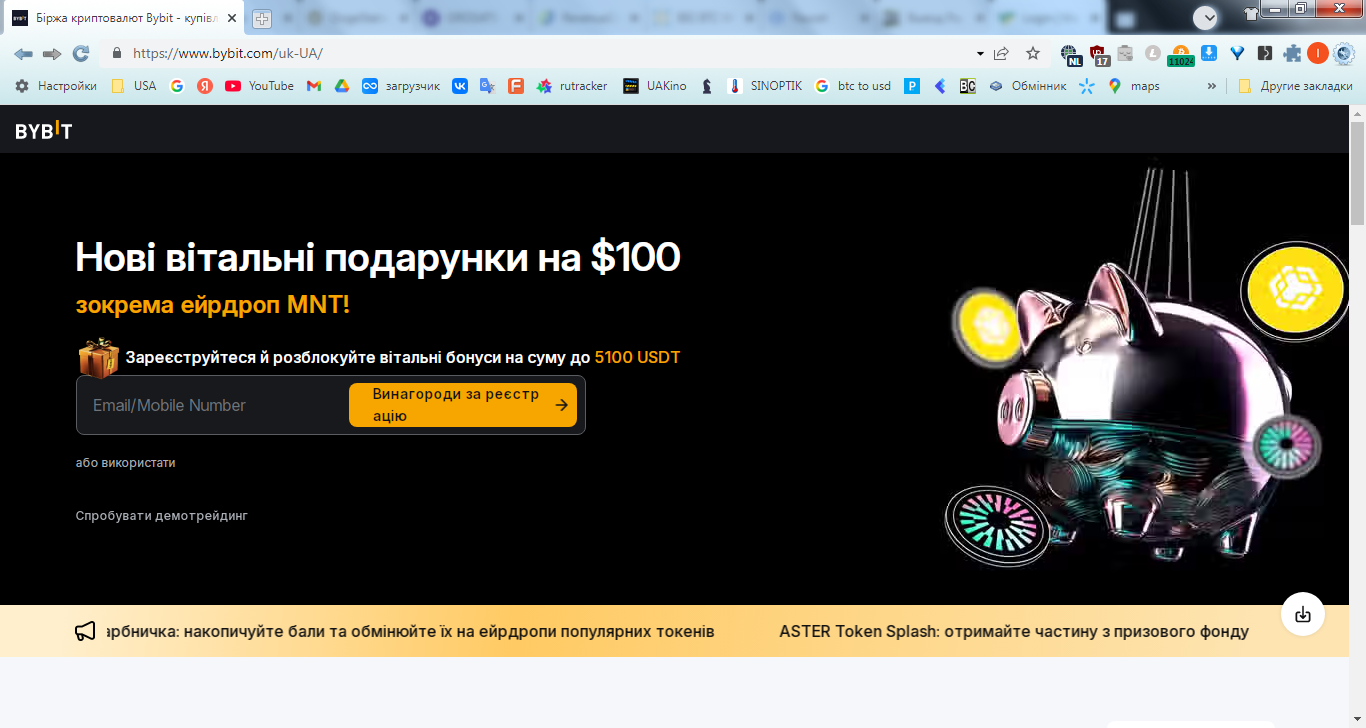1366x728 pixels.
Task: Click the floating download app button
Action: point(1303,614)
